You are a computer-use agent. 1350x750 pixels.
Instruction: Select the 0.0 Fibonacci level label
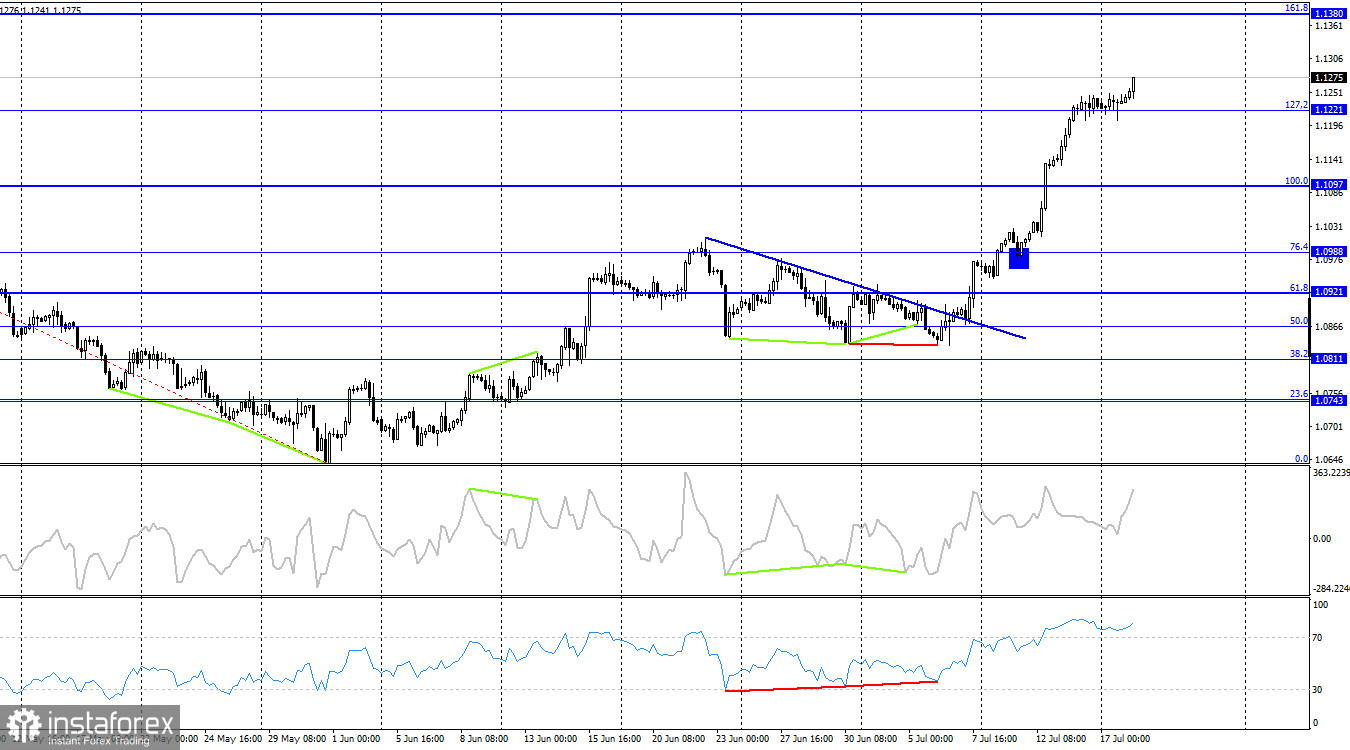click(x=1302, y=459)
